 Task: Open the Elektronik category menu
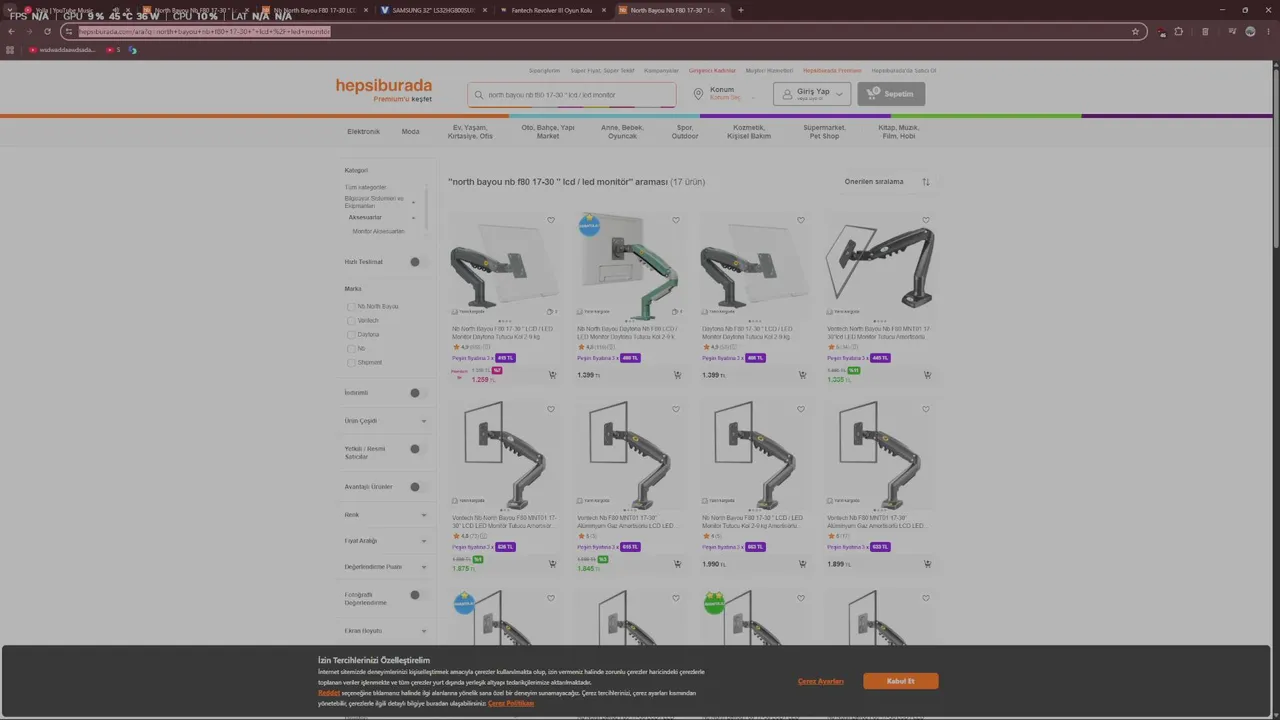tap(363, 132)
